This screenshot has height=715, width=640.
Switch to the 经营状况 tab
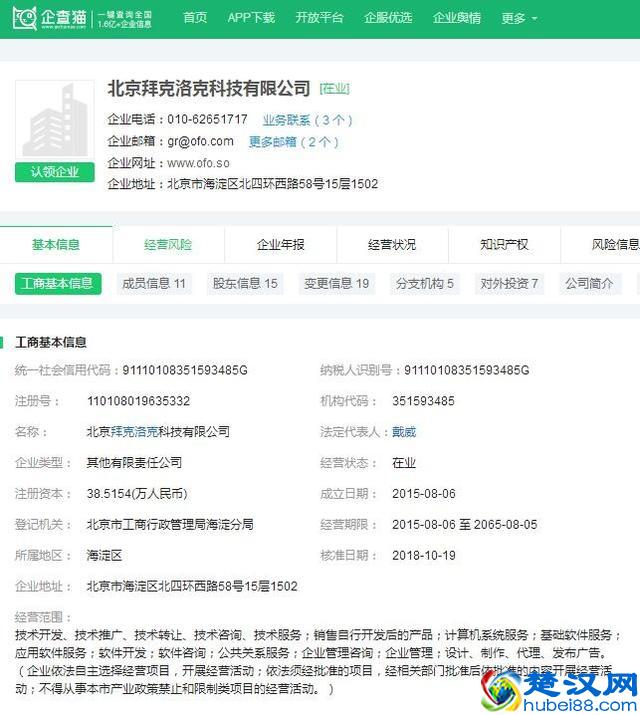pos(392,244)
